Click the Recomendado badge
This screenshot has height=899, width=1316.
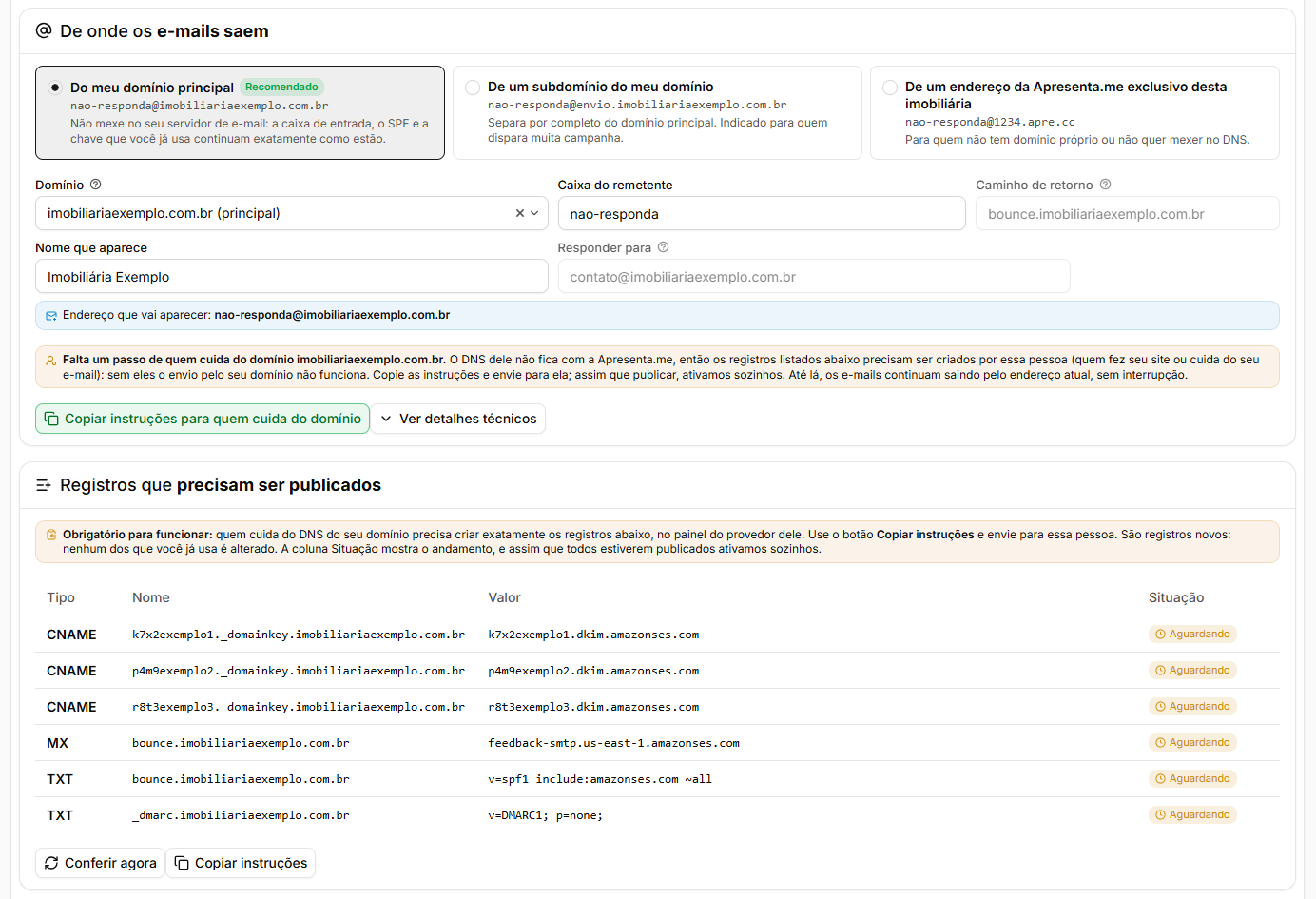pyautogui.click(x=281, y=87)
